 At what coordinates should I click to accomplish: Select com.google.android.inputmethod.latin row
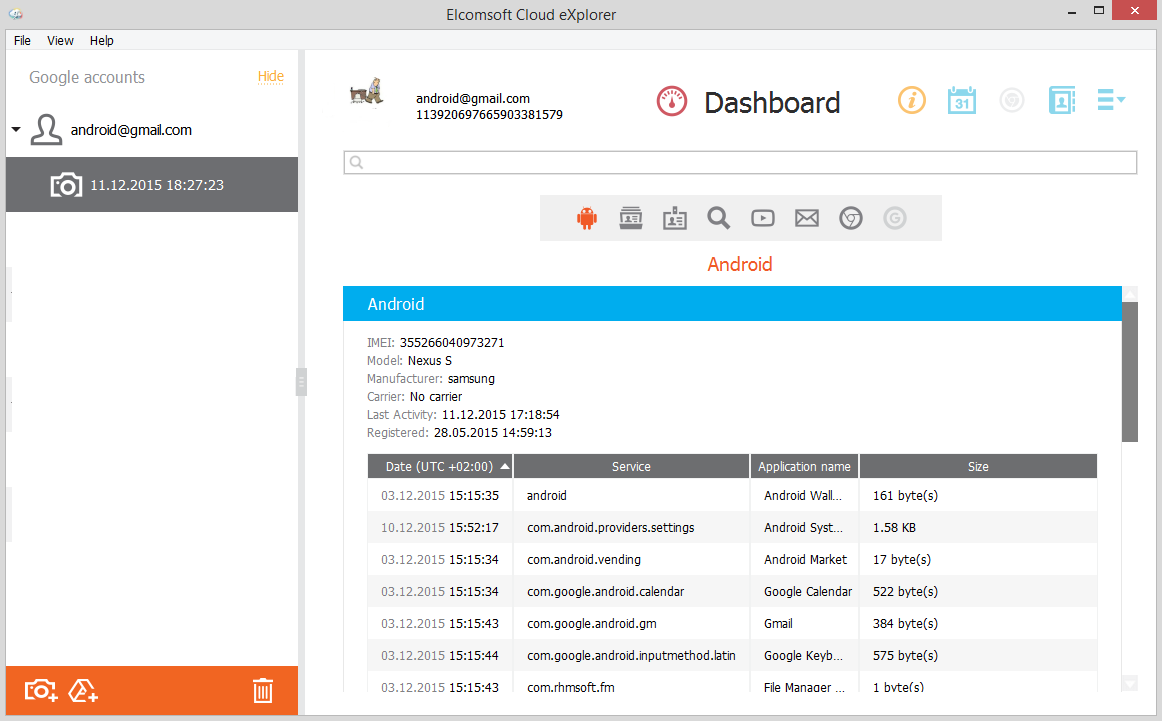732,655
